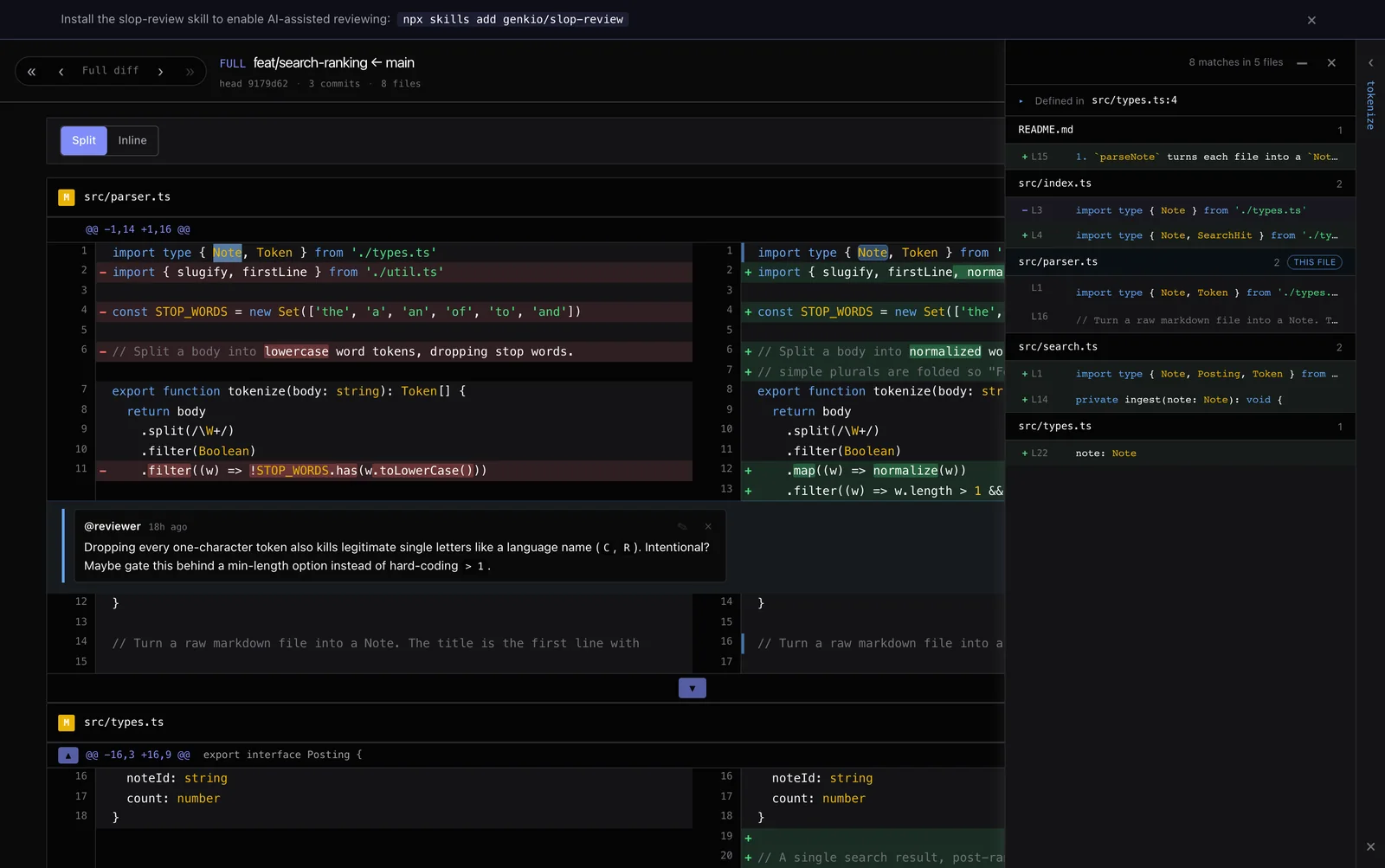Toggle the THIS FILE filter badge
This screenshot has width=1385, height=868.
pyautogui.click(x=1315, y=262)
